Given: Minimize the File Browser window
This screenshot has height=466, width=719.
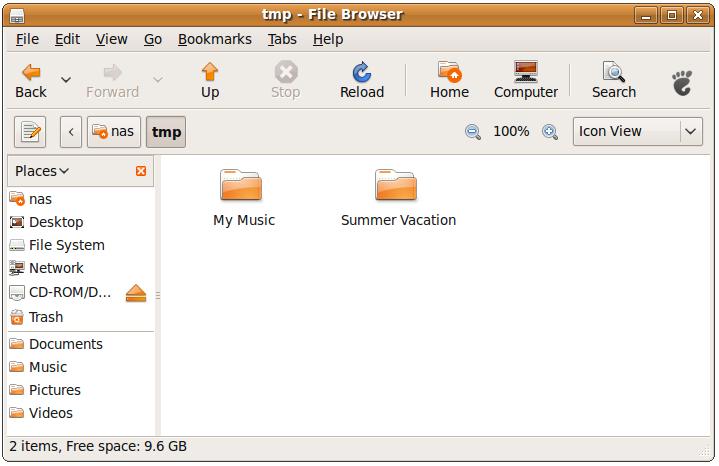Looking at the screenshot, I should click(646, 15).
